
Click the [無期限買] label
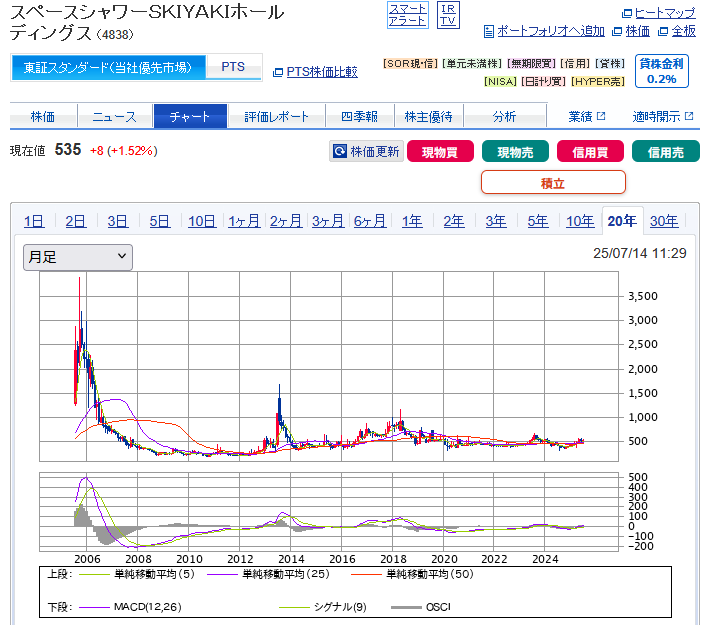tap(532, 64)
